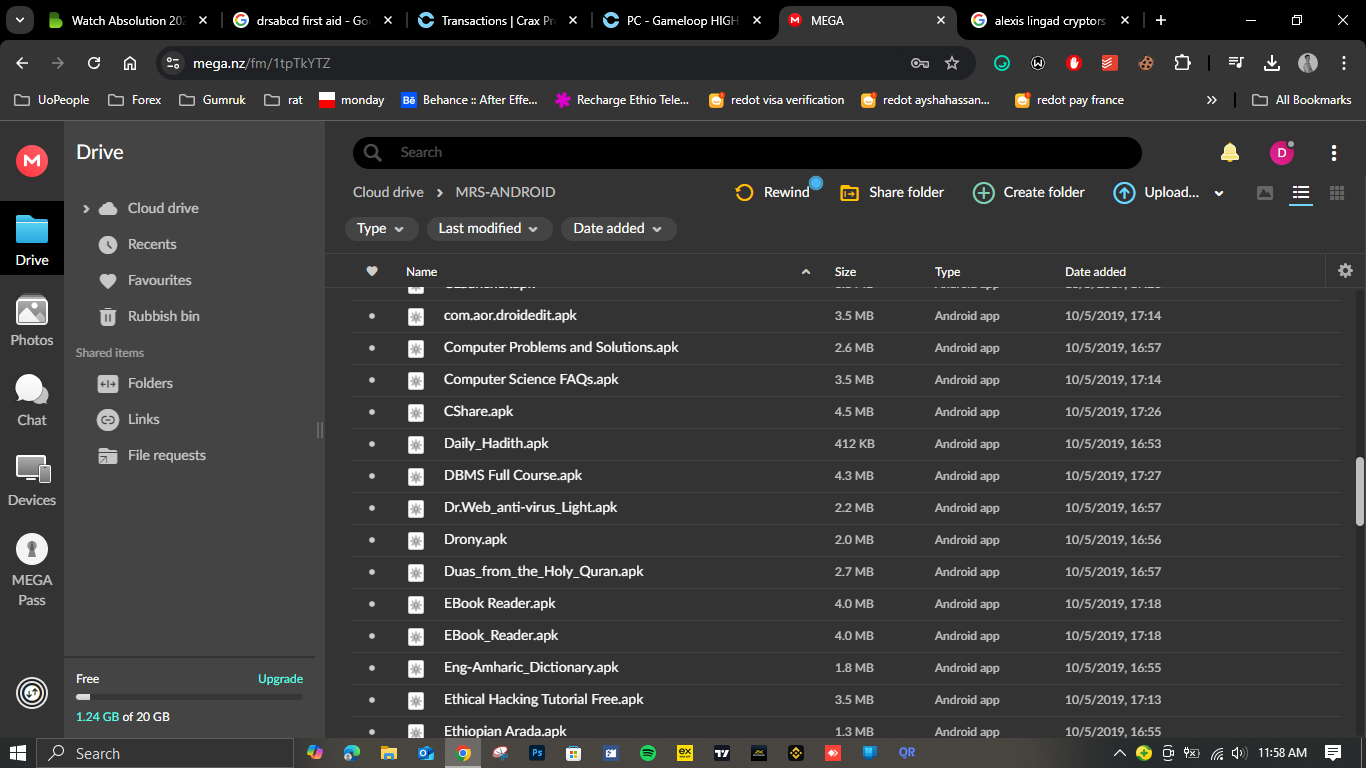Image resolution: width=1366 pixels, height=768 pixels.
Task: Open column settings gear icon
Action: tap(1345, 271)
